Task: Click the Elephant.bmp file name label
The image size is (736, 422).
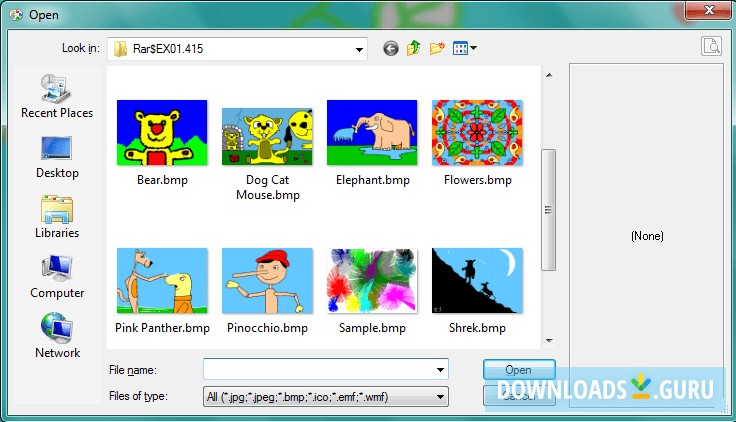Action: 373,180
